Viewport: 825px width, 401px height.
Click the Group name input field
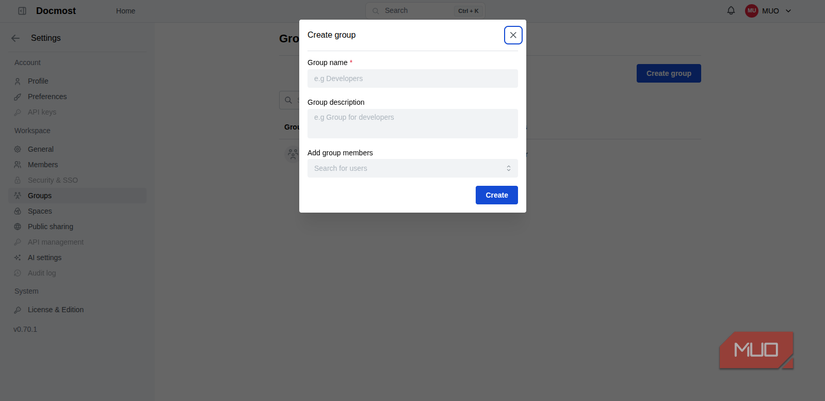pos(412,78)
